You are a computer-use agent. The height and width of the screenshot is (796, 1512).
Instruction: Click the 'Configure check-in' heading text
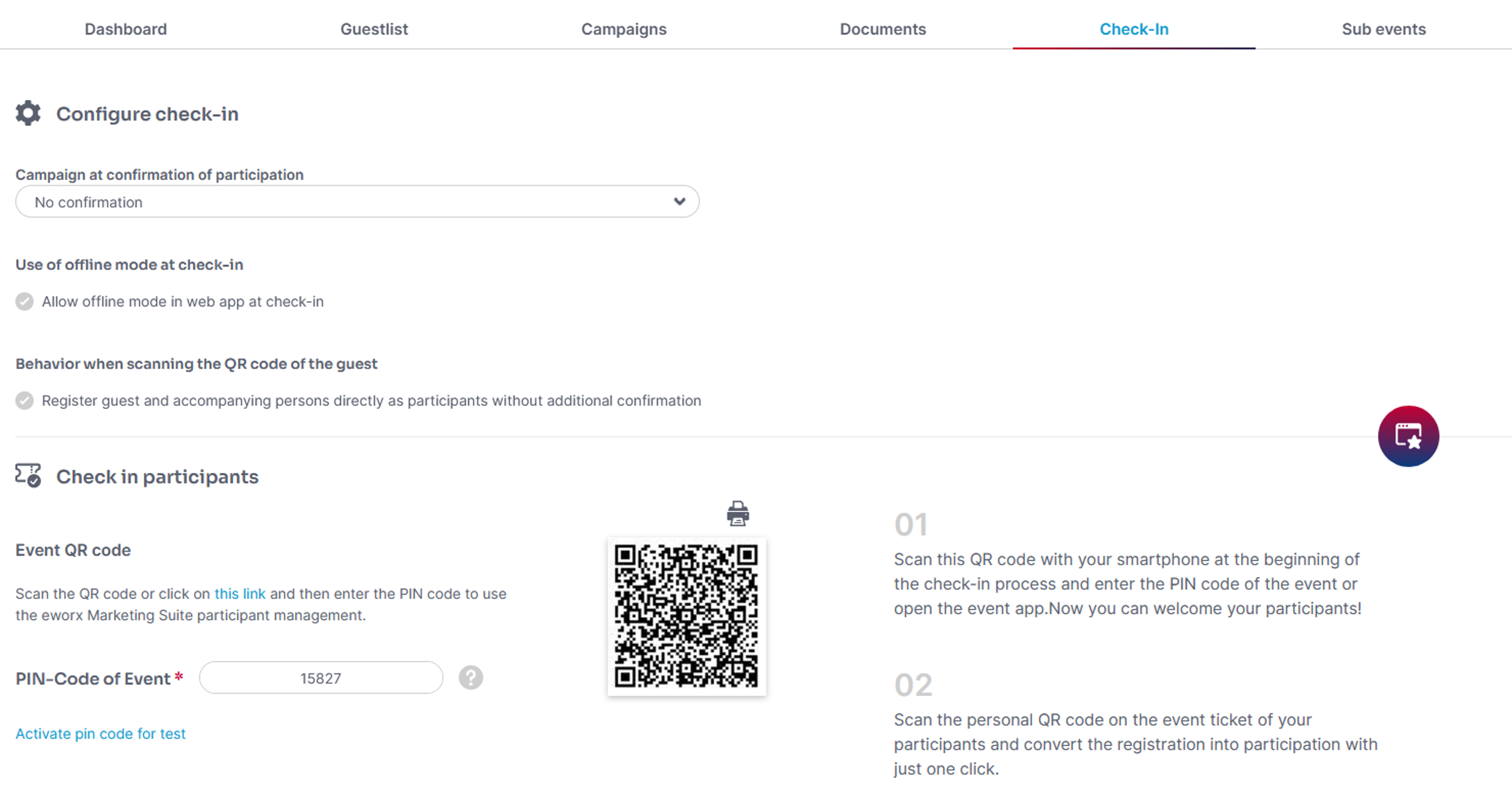point(148,114)
